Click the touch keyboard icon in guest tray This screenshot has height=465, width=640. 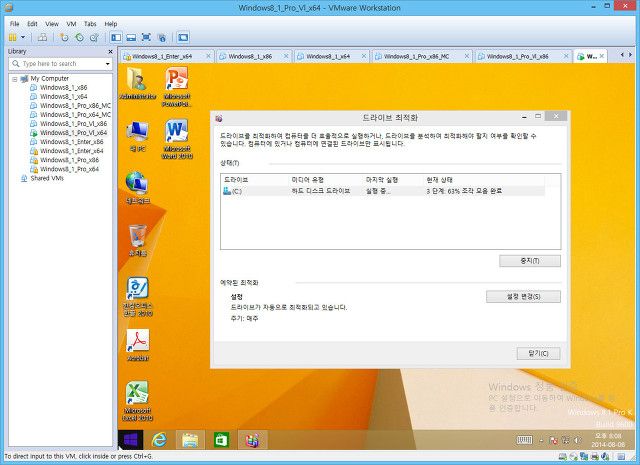pos(524,440)
